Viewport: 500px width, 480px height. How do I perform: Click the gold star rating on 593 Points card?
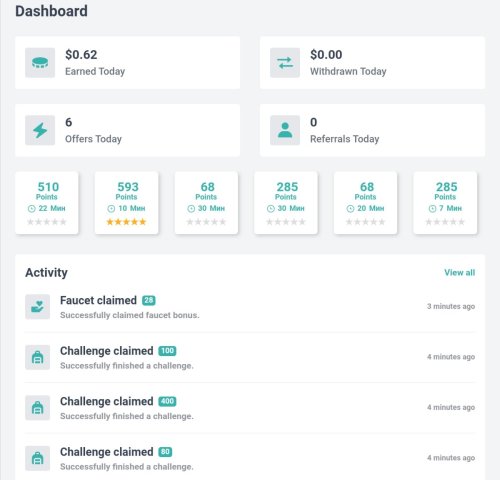pos(126,222)
